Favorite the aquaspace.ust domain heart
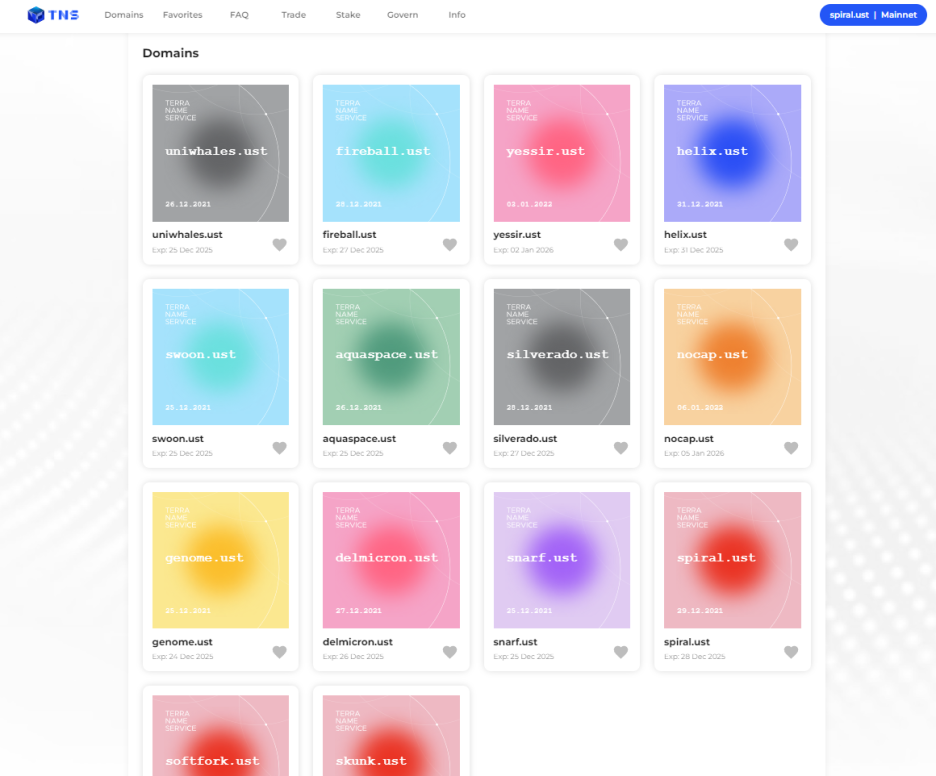The height and width of the screenshot is (776, 936). (x=450, y=448)
